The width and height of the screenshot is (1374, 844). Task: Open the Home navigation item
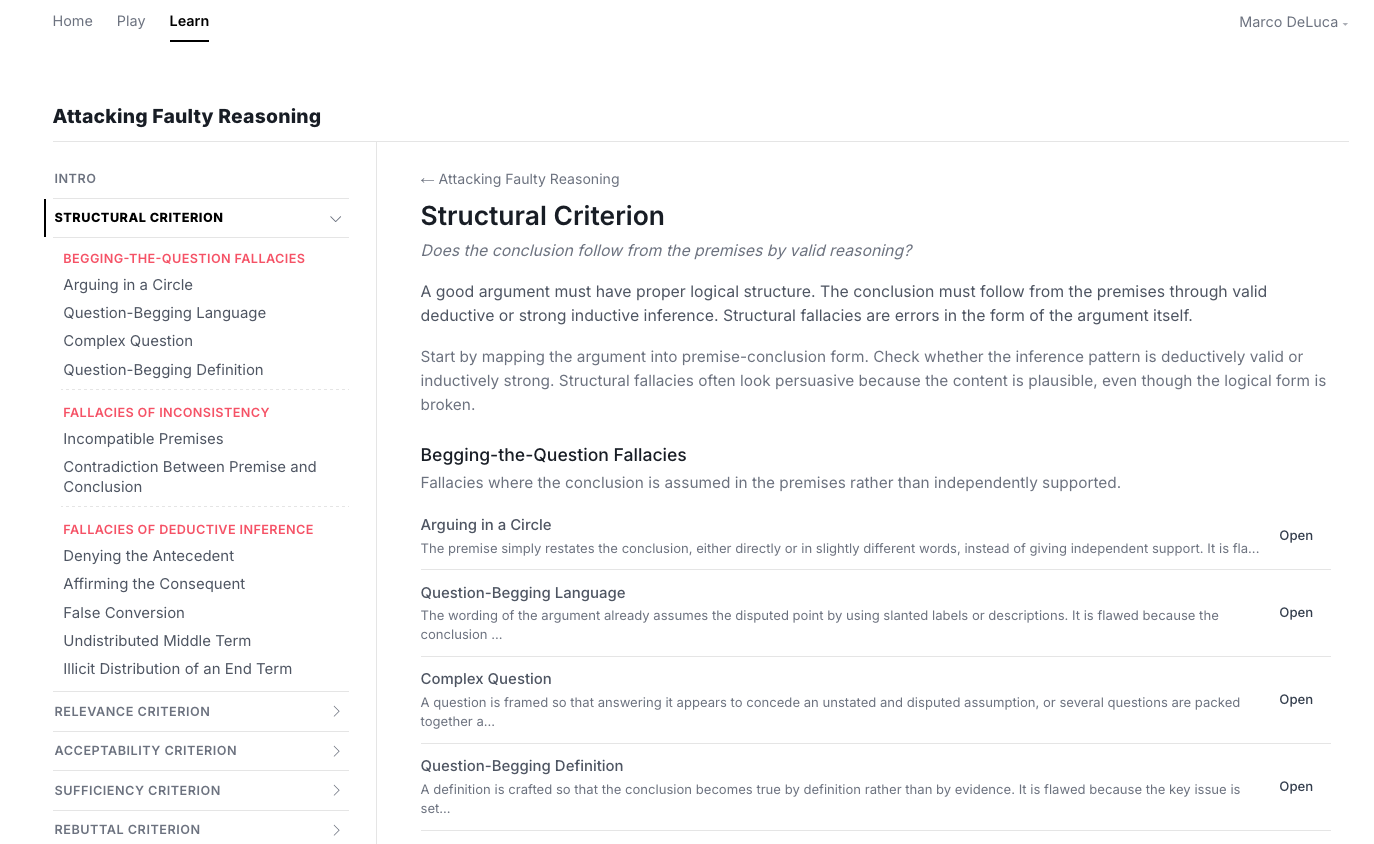click(x=72, y=21)
